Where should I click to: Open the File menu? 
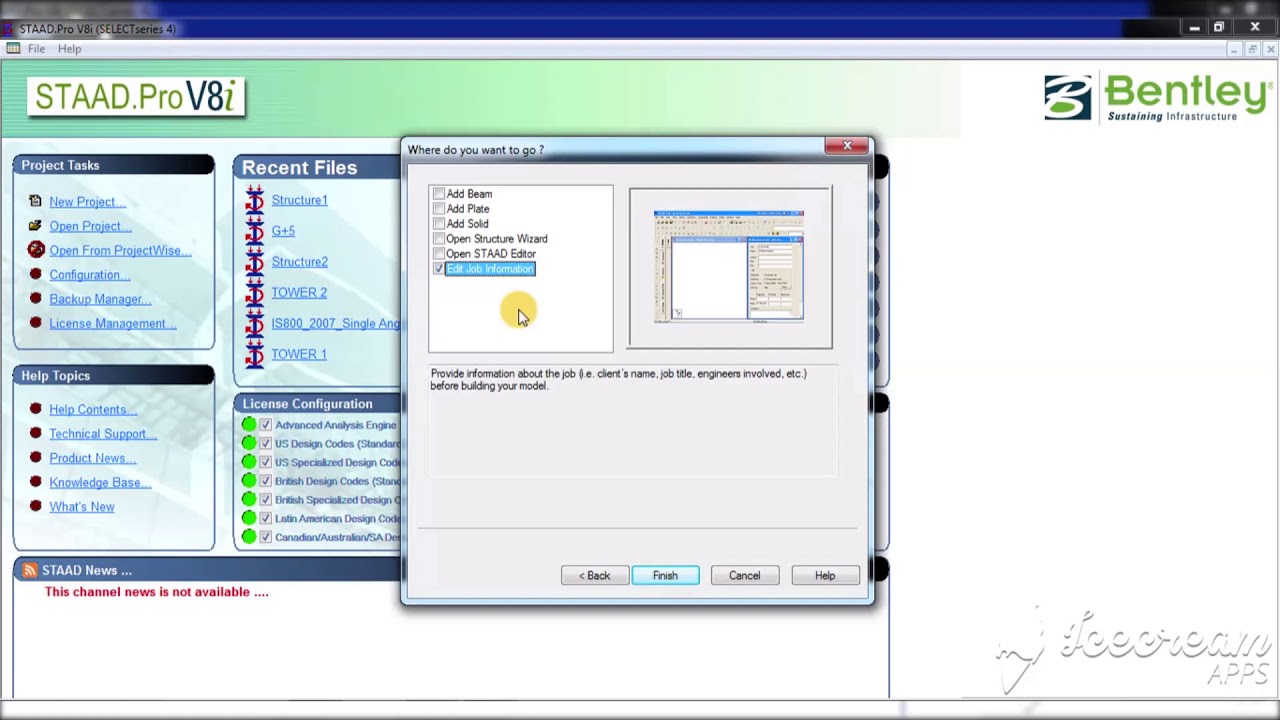coord(37,49)
